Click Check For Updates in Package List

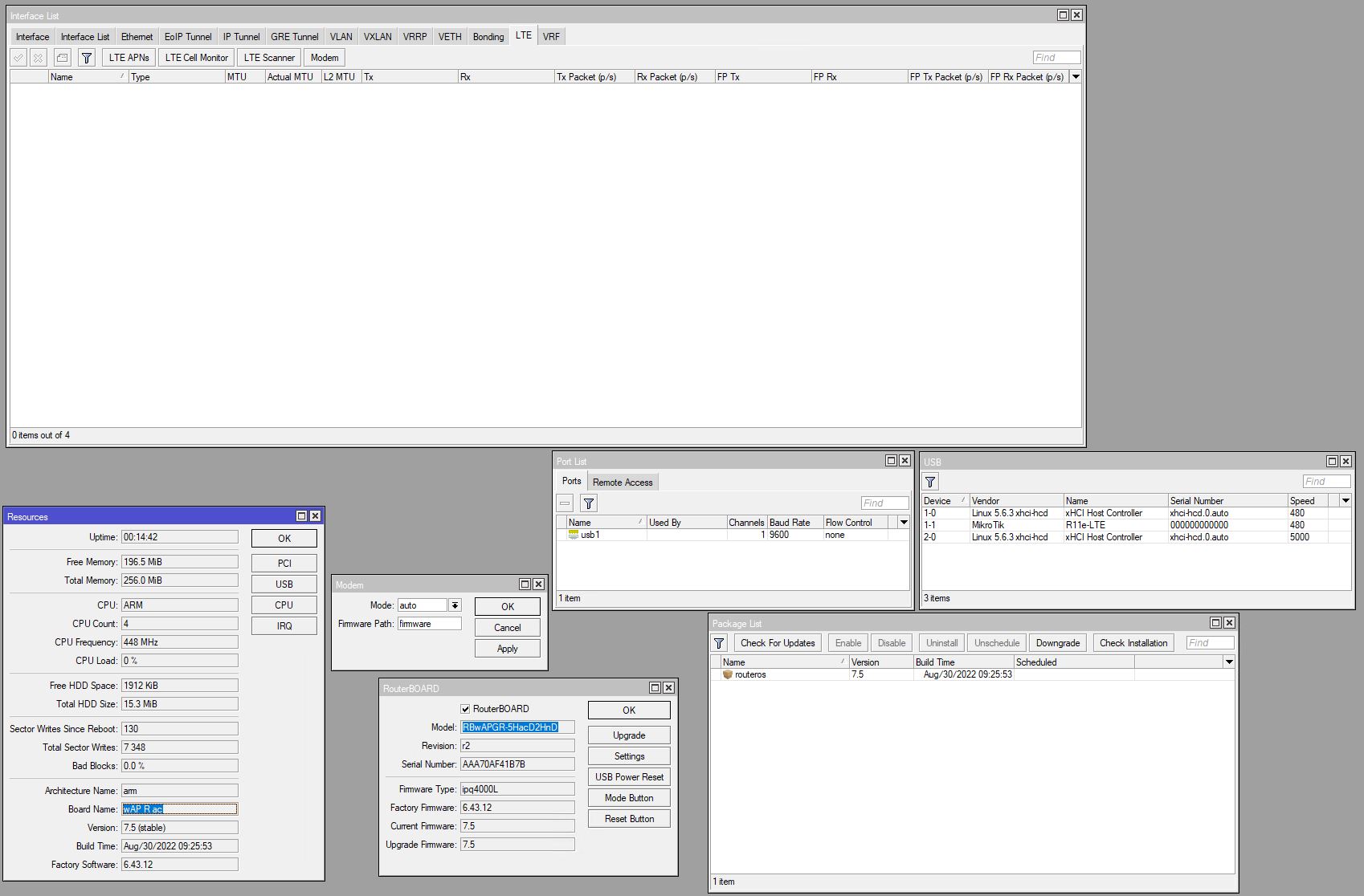click(778, 643)
